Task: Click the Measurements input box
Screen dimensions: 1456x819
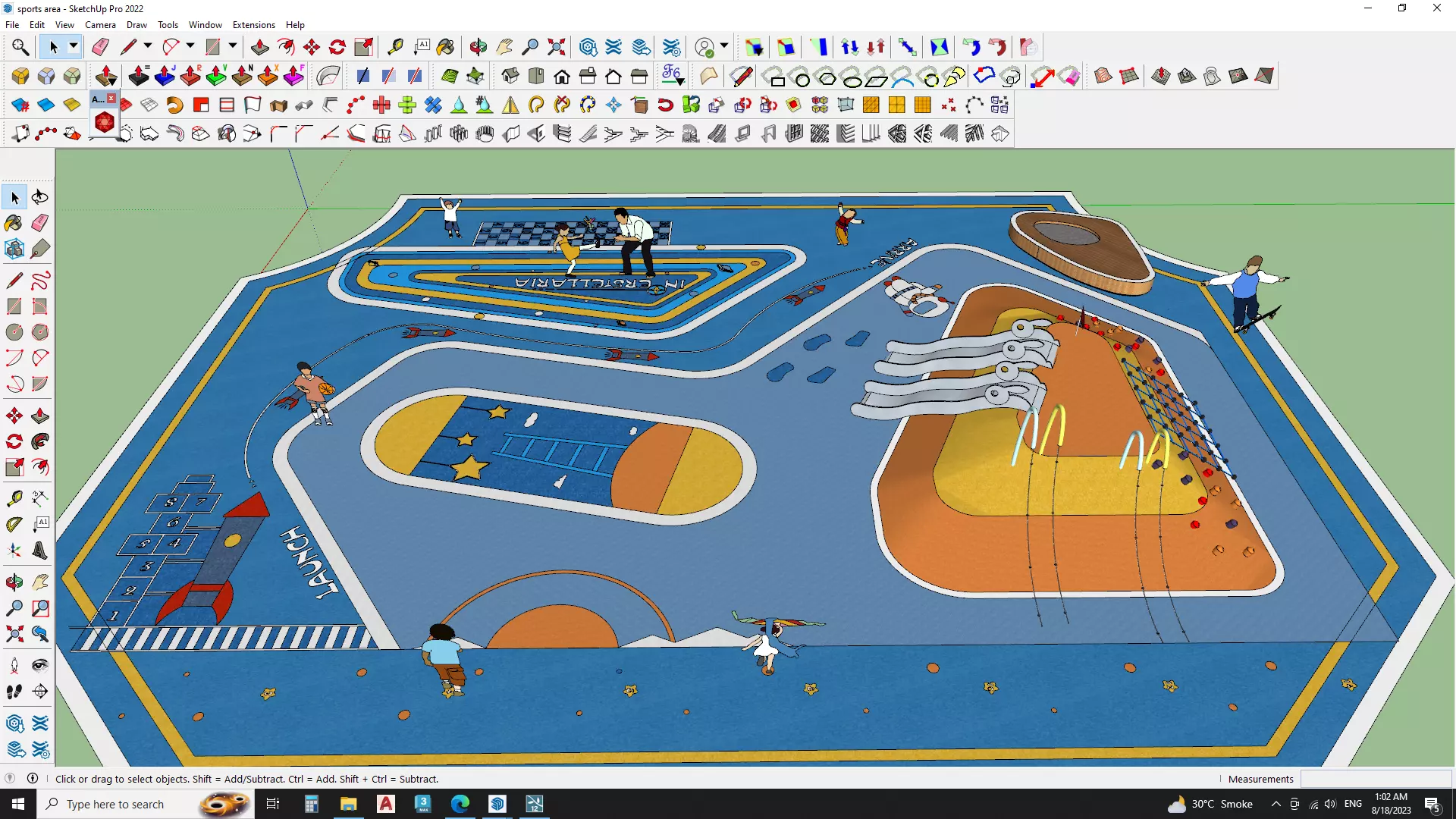Action: tap(1375, 779)
